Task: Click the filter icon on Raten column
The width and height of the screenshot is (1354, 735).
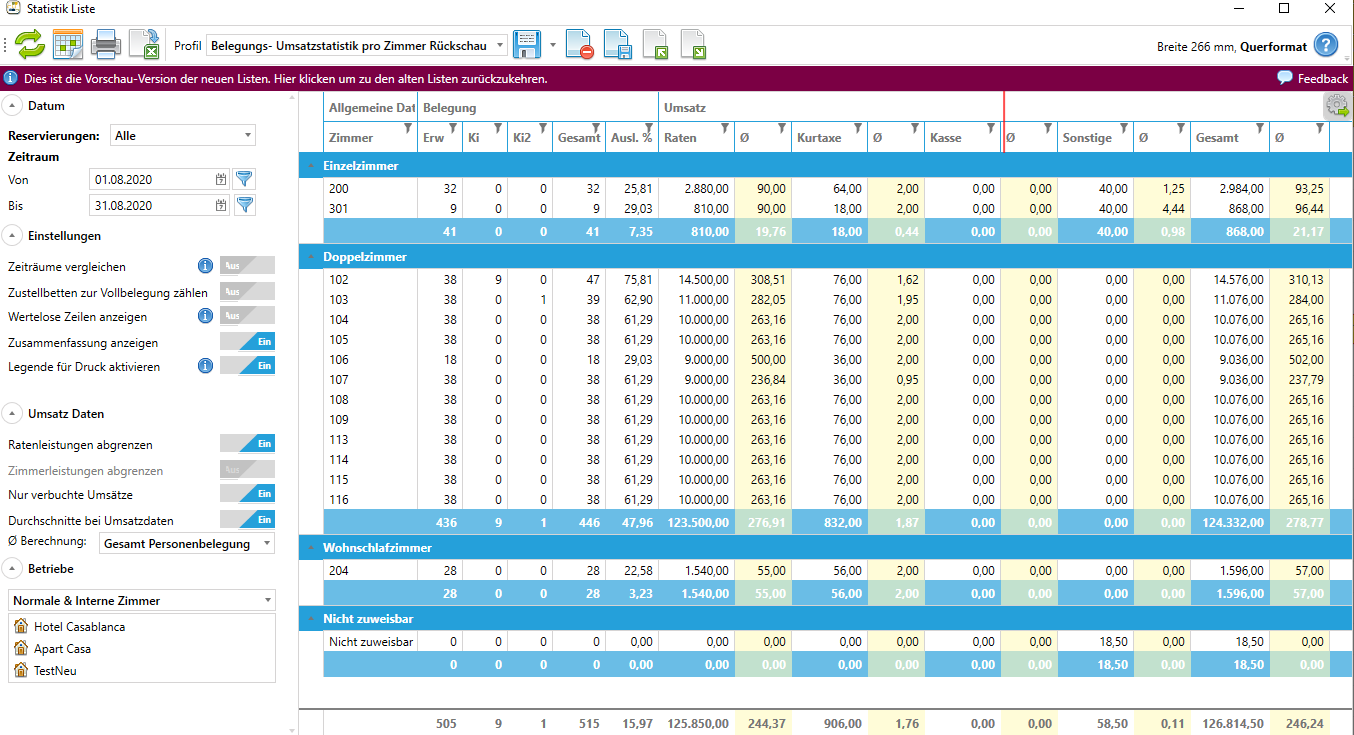Action: coord(726,127)
